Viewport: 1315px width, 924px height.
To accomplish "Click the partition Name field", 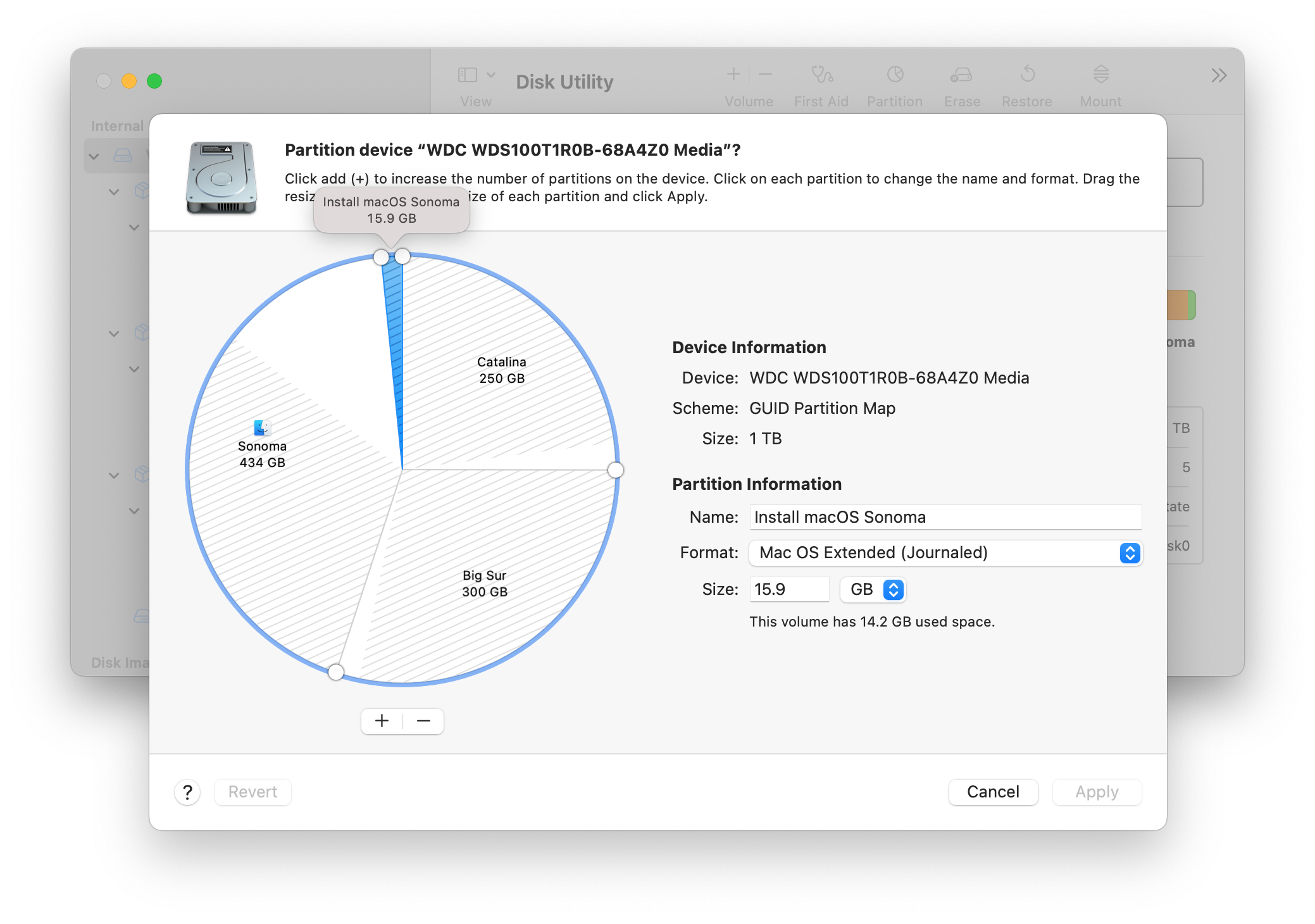I will coord(945,517).
